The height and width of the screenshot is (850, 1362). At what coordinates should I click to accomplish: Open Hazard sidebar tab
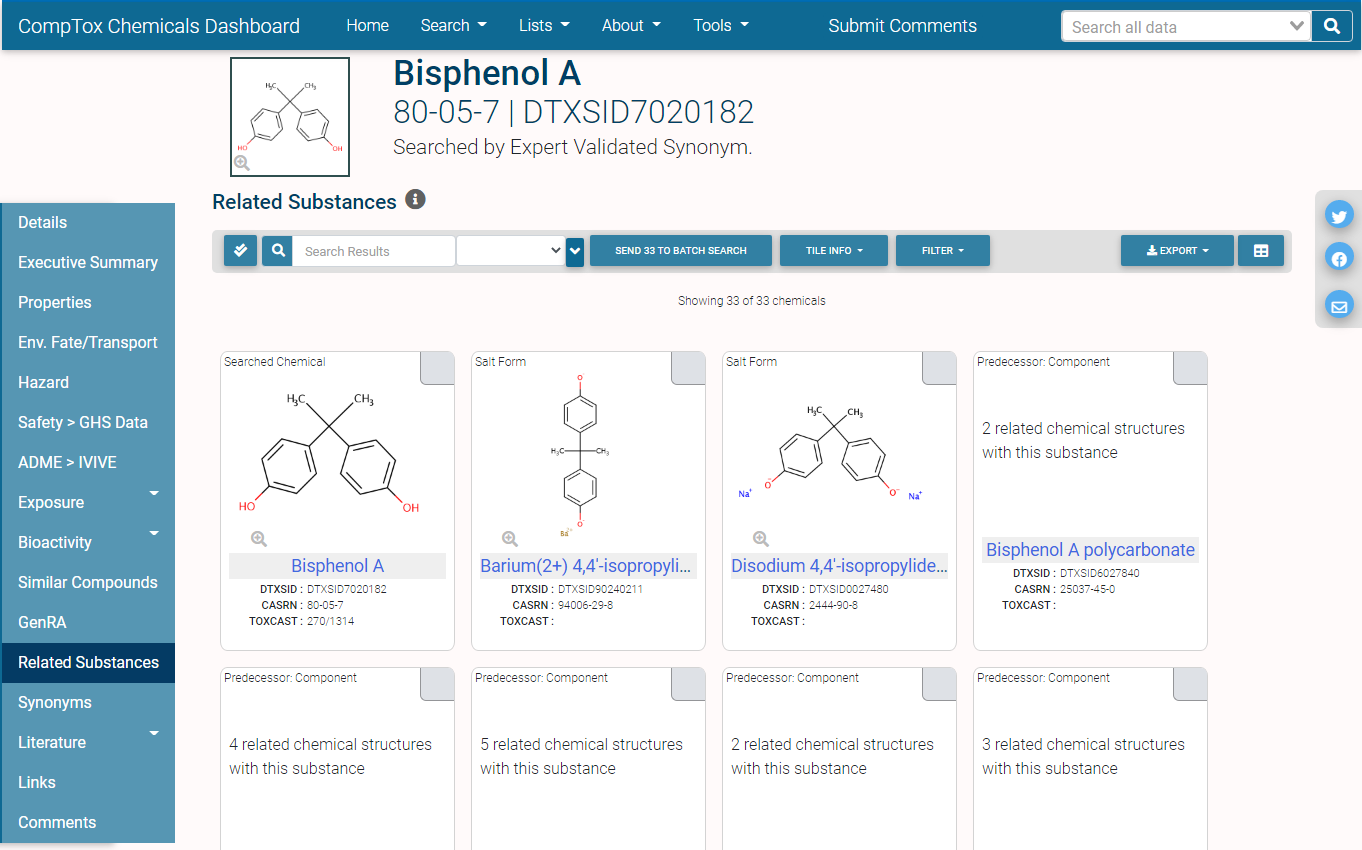pos(88,383)
